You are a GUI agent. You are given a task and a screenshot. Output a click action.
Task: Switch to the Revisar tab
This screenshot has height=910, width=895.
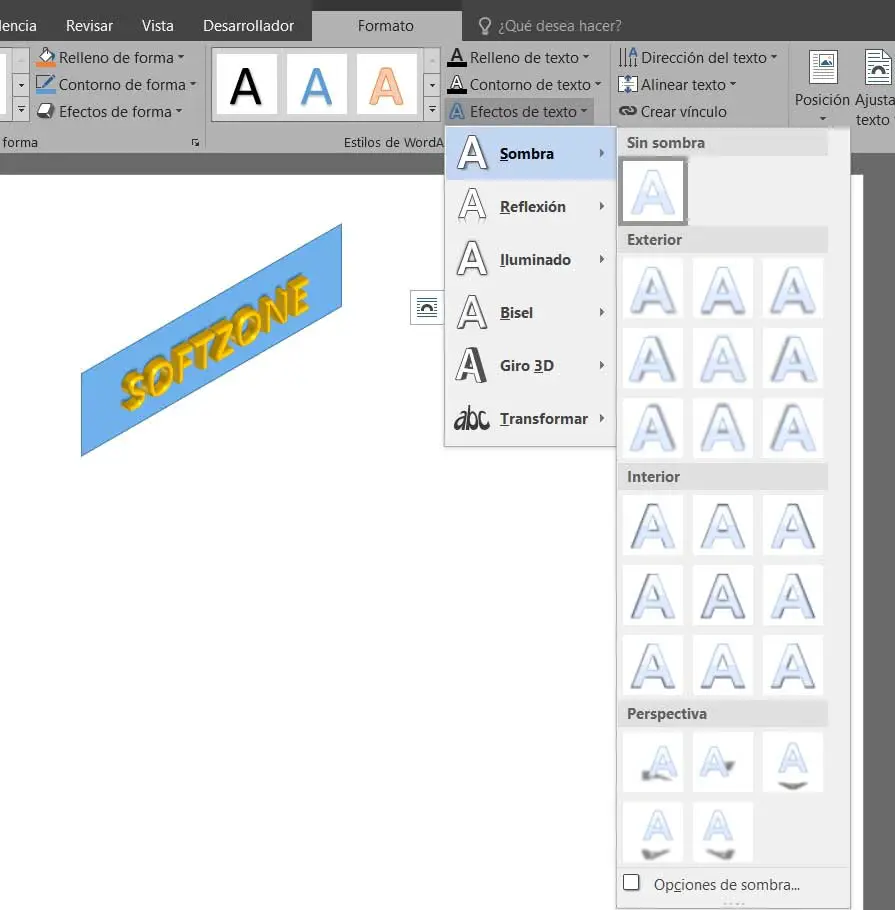click(89, 26)
